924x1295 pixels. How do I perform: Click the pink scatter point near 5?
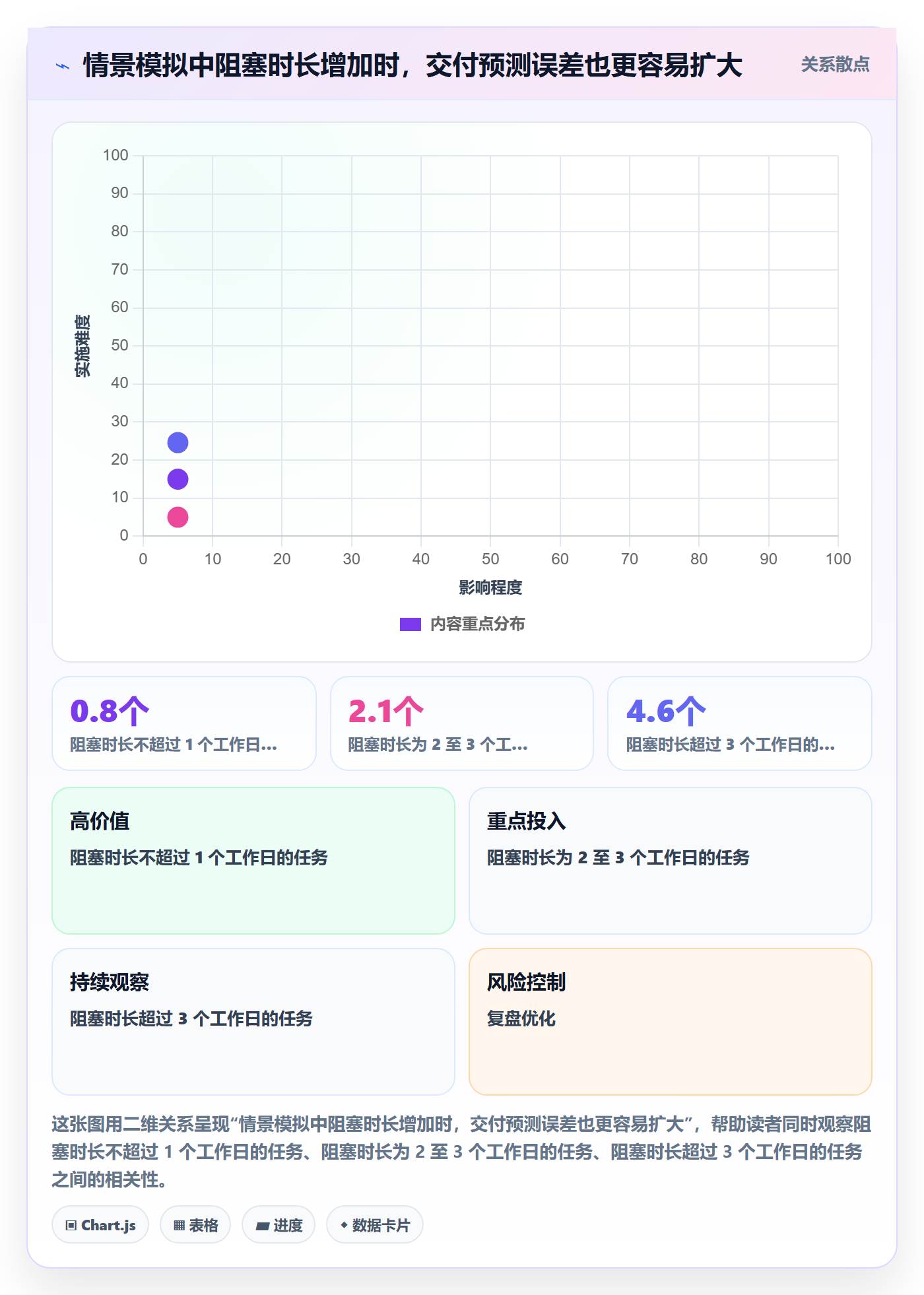178,517
